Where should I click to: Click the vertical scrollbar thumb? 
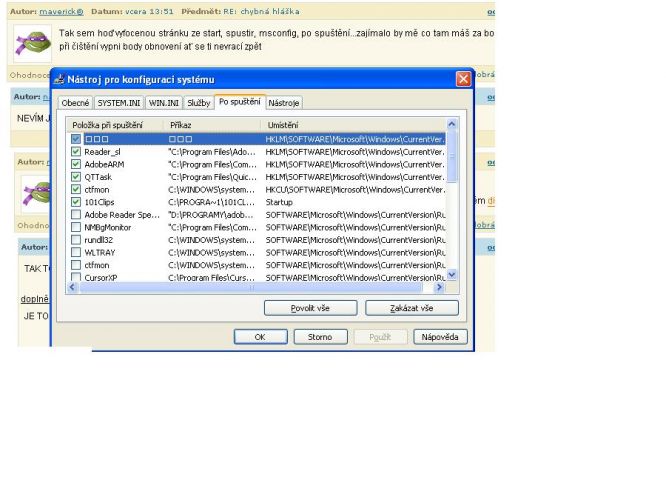452,156
